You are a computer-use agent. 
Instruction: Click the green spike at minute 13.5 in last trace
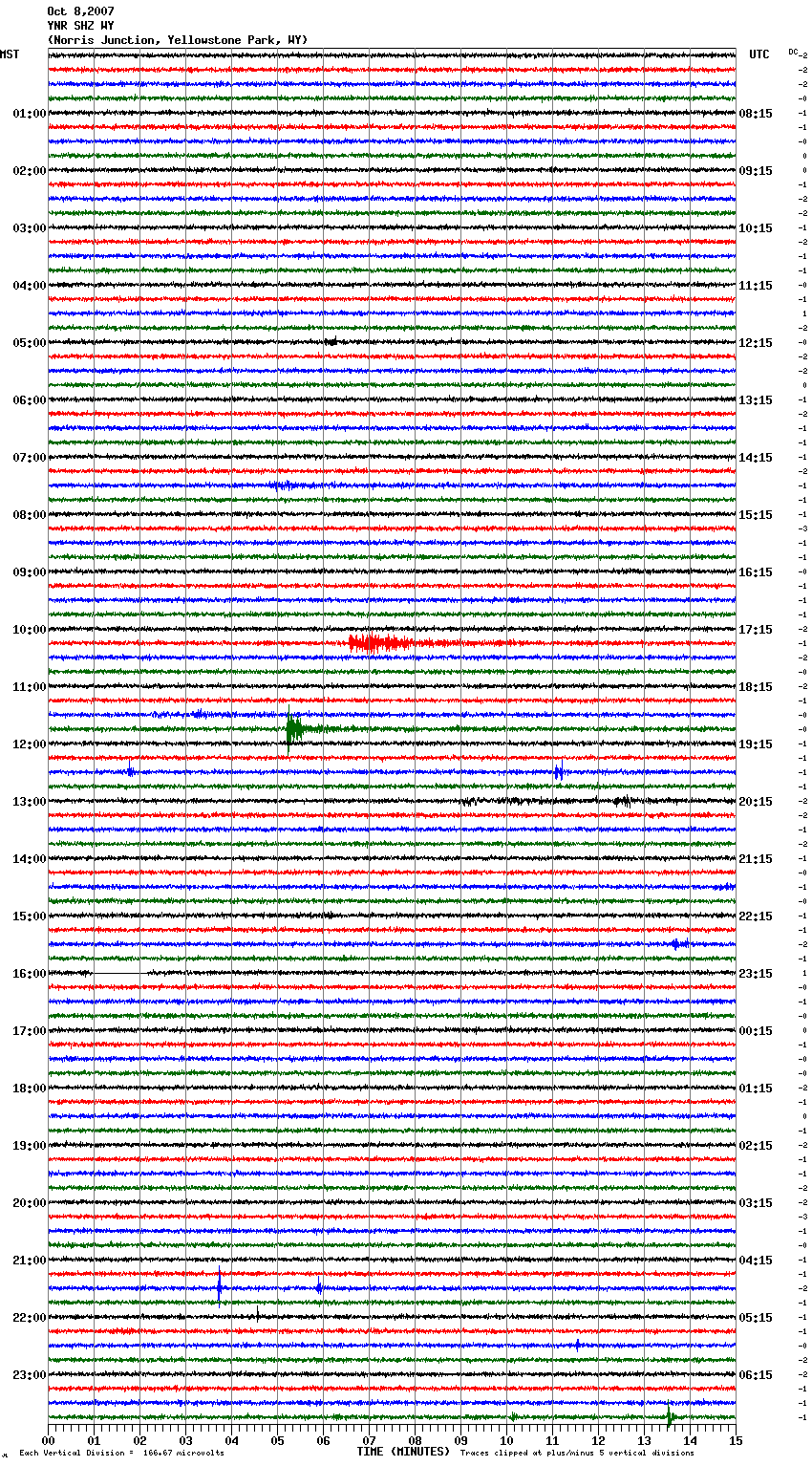(x=670, y=1417)
